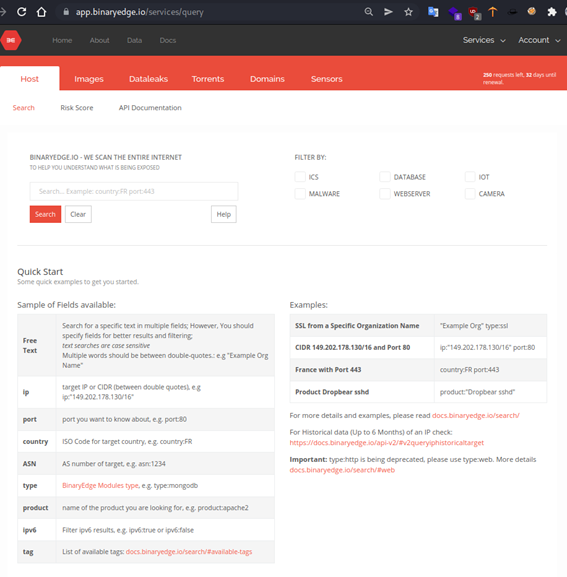This screenshot has height=577, width=567.
Task: Click the zoom magnifier icon in address bar
Action: (368, 12)
